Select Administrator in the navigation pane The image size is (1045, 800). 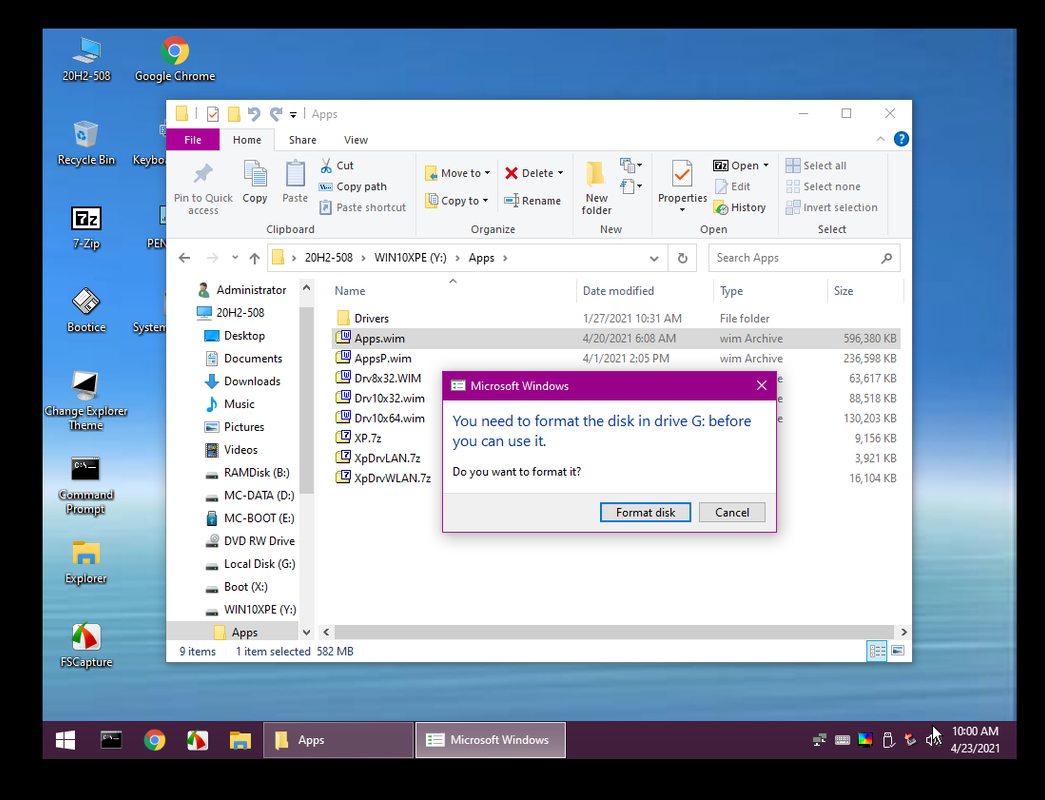pyautogui.click(x=243, y=290)
